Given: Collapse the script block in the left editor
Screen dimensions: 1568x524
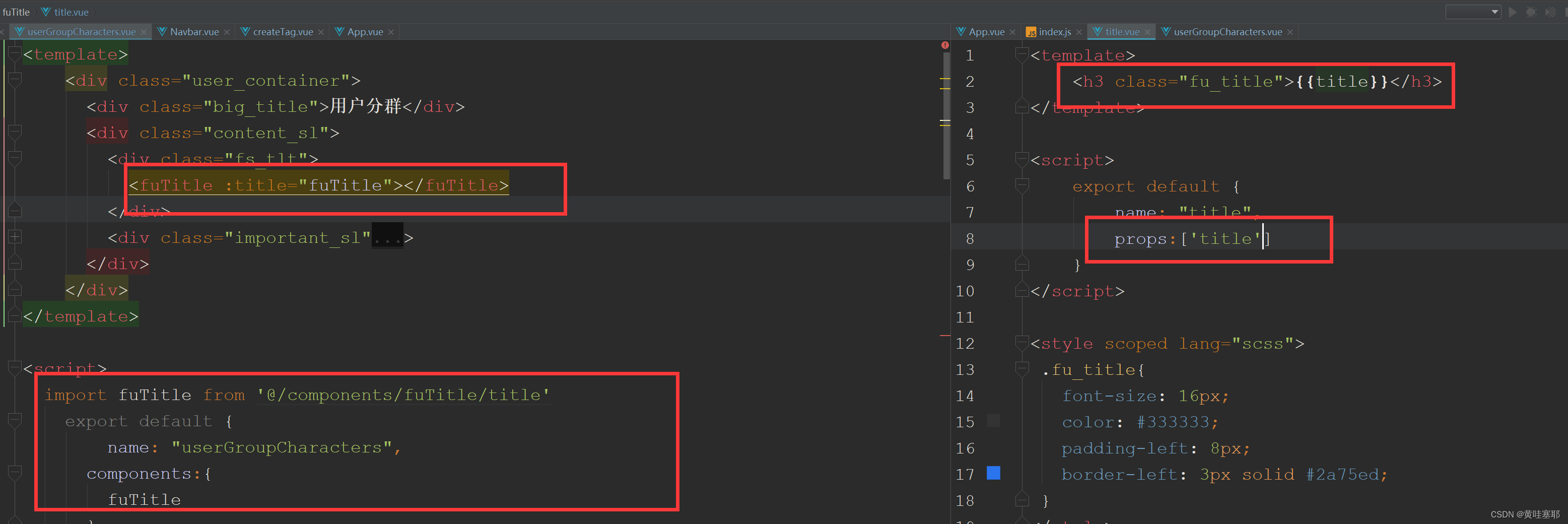Looking at the screenshot, I should click(15, 368).
